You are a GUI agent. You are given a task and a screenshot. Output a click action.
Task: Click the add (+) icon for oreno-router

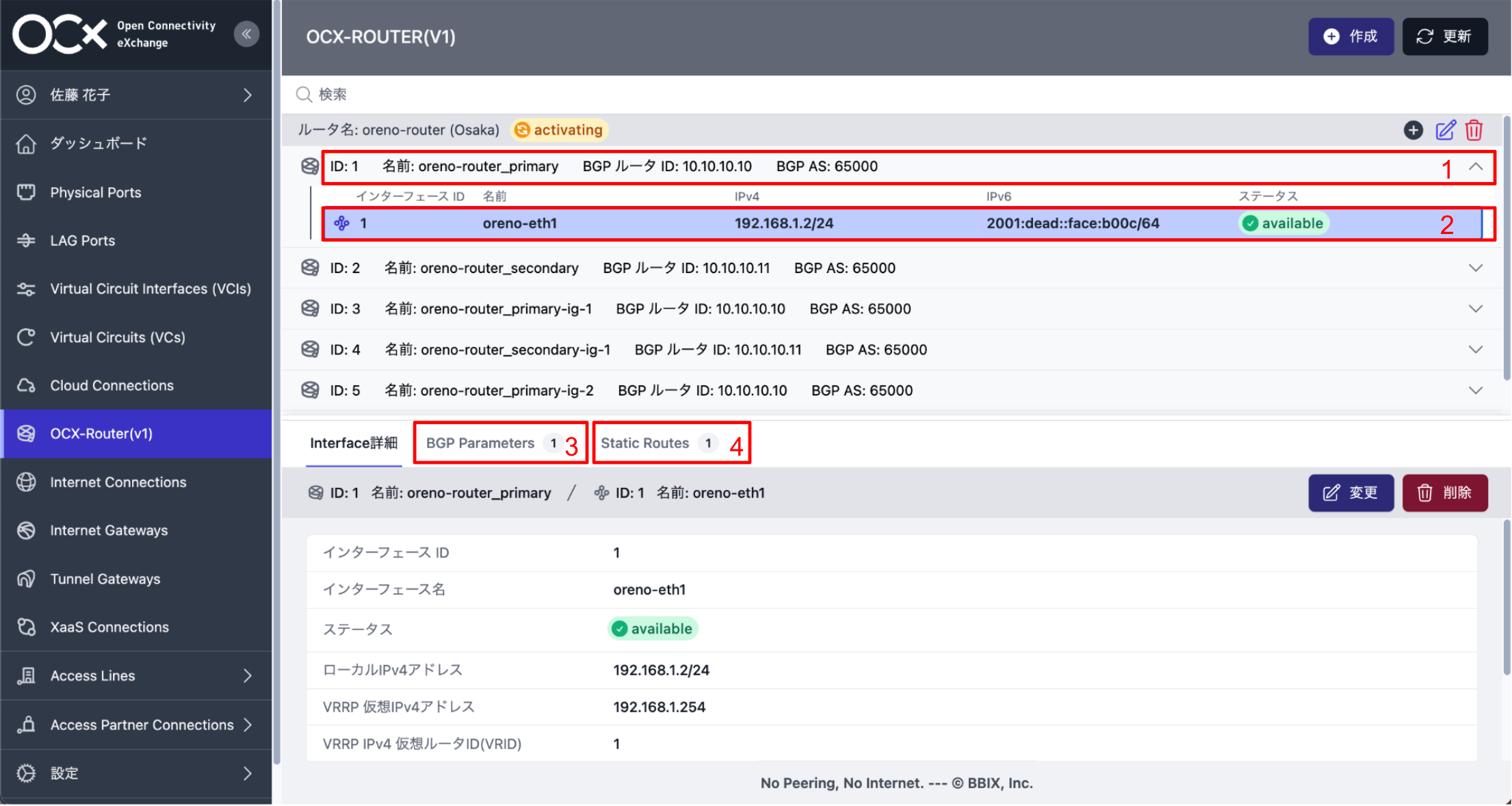(1414, 129)
